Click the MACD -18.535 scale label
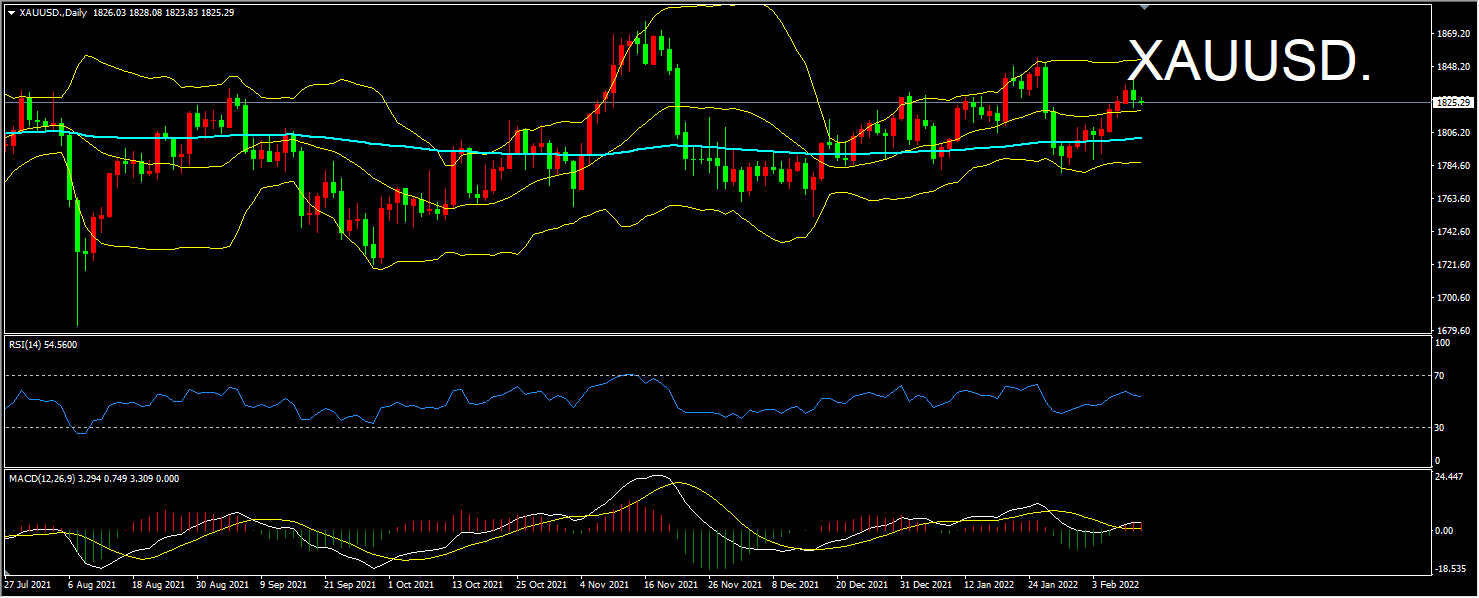Image resolution: width=1479 pixels, height=598 pixels. [1450, 568]
